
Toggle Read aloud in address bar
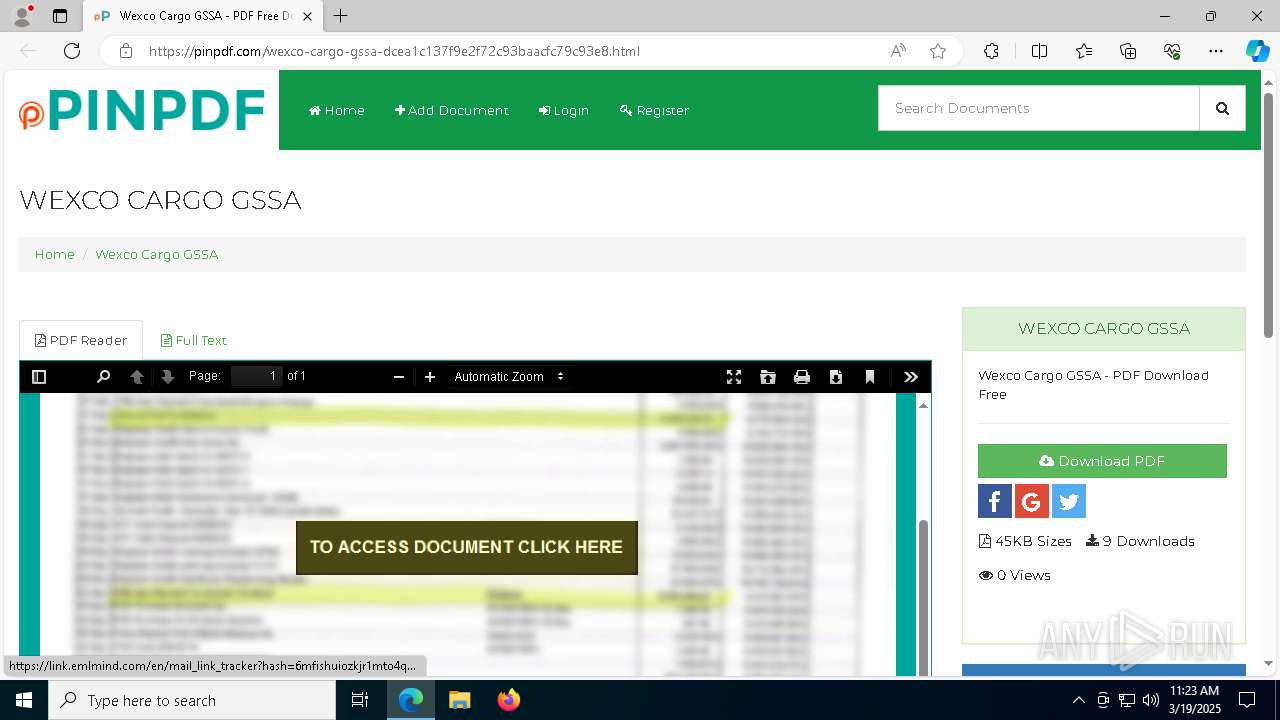(x=898, y=51)
